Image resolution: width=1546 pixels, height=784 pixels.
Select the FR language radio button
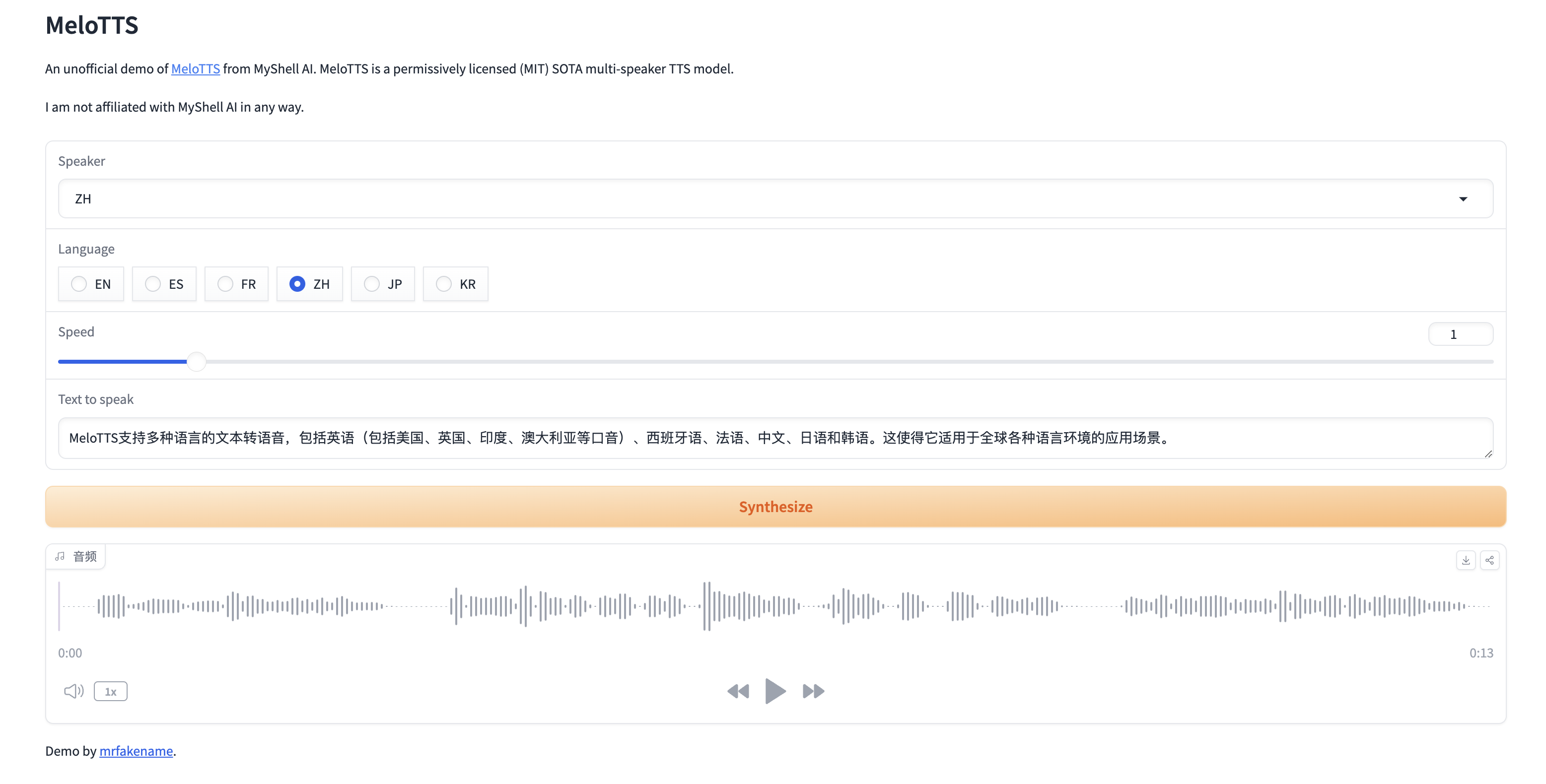pos(224,283)
